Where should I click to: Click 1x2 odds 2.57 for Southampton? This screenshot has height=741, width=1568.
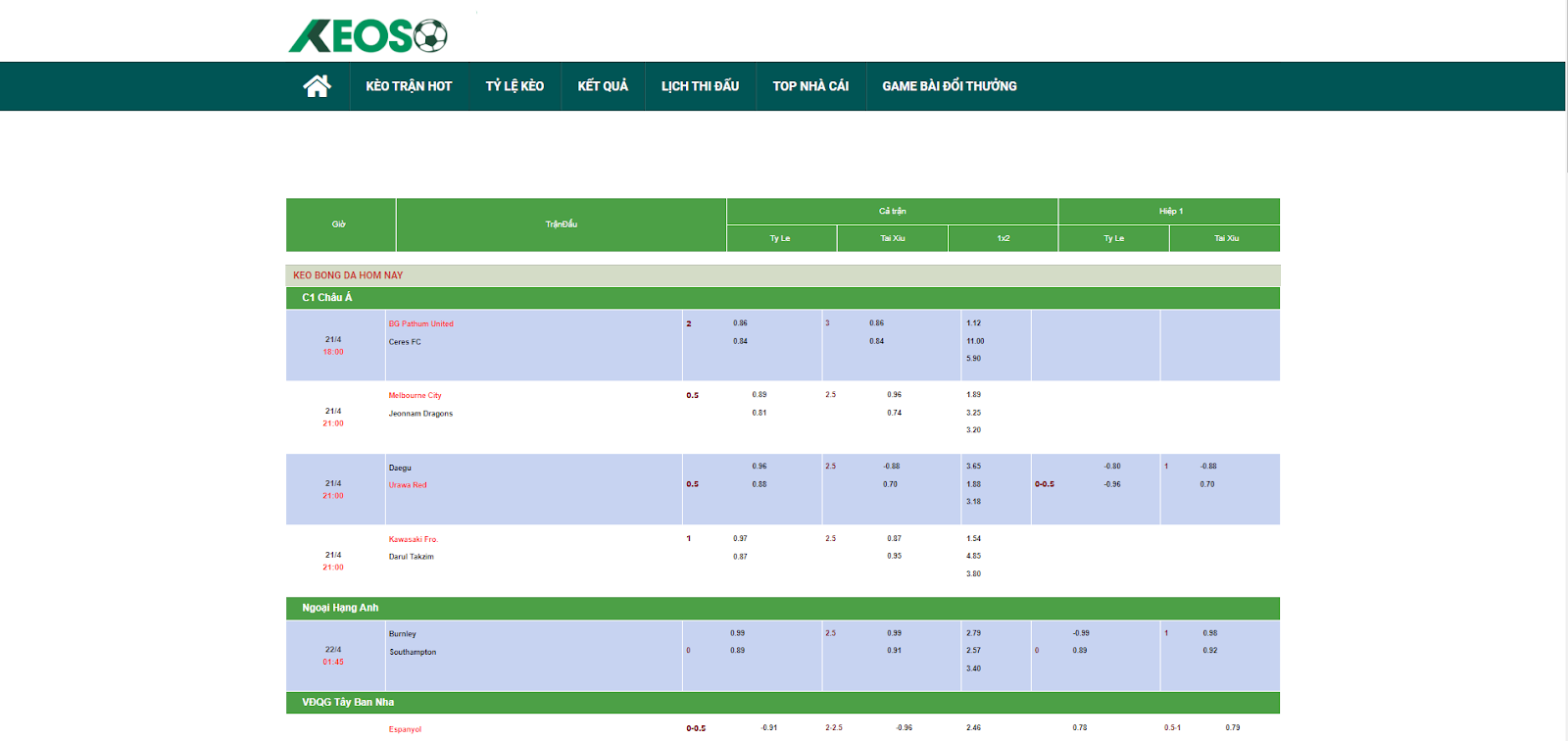click(973, 650)
